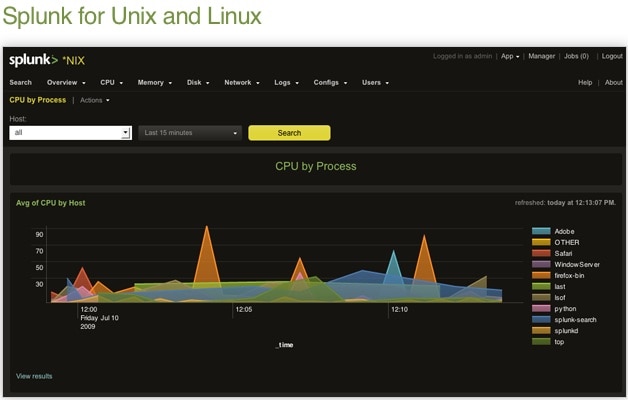Click the Adobe legend color swatch
628x400 pixels.
click(541, 231)
